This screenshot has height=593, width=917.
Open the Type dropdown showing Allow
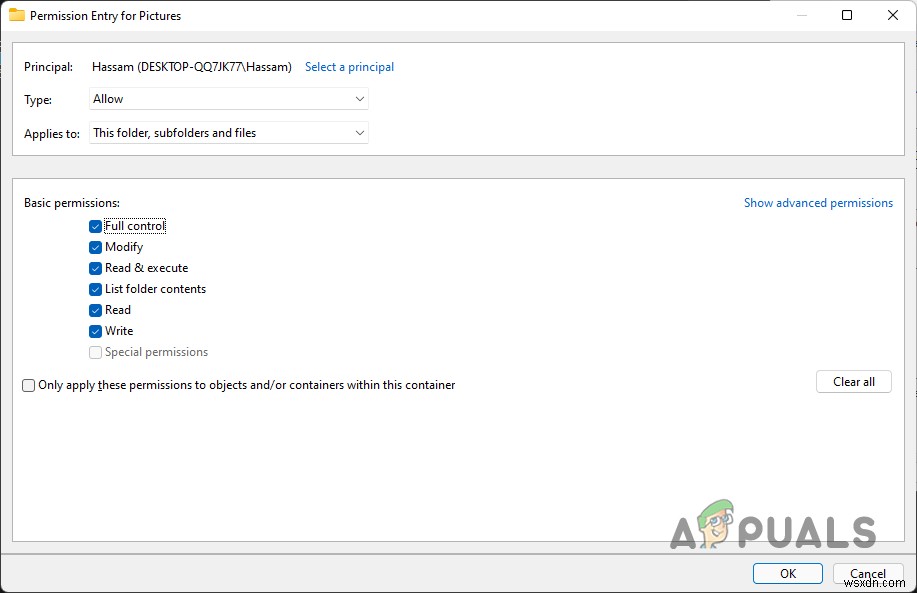tap(228, 99)
